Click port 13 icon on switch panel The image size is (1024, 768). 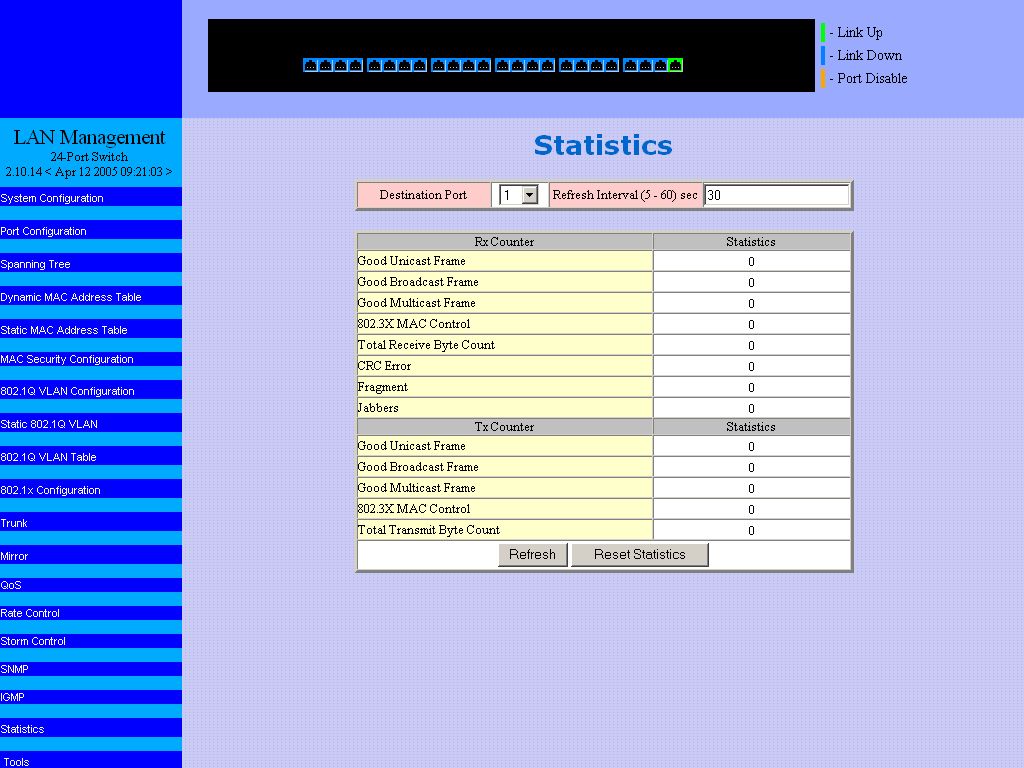point(502,65)
